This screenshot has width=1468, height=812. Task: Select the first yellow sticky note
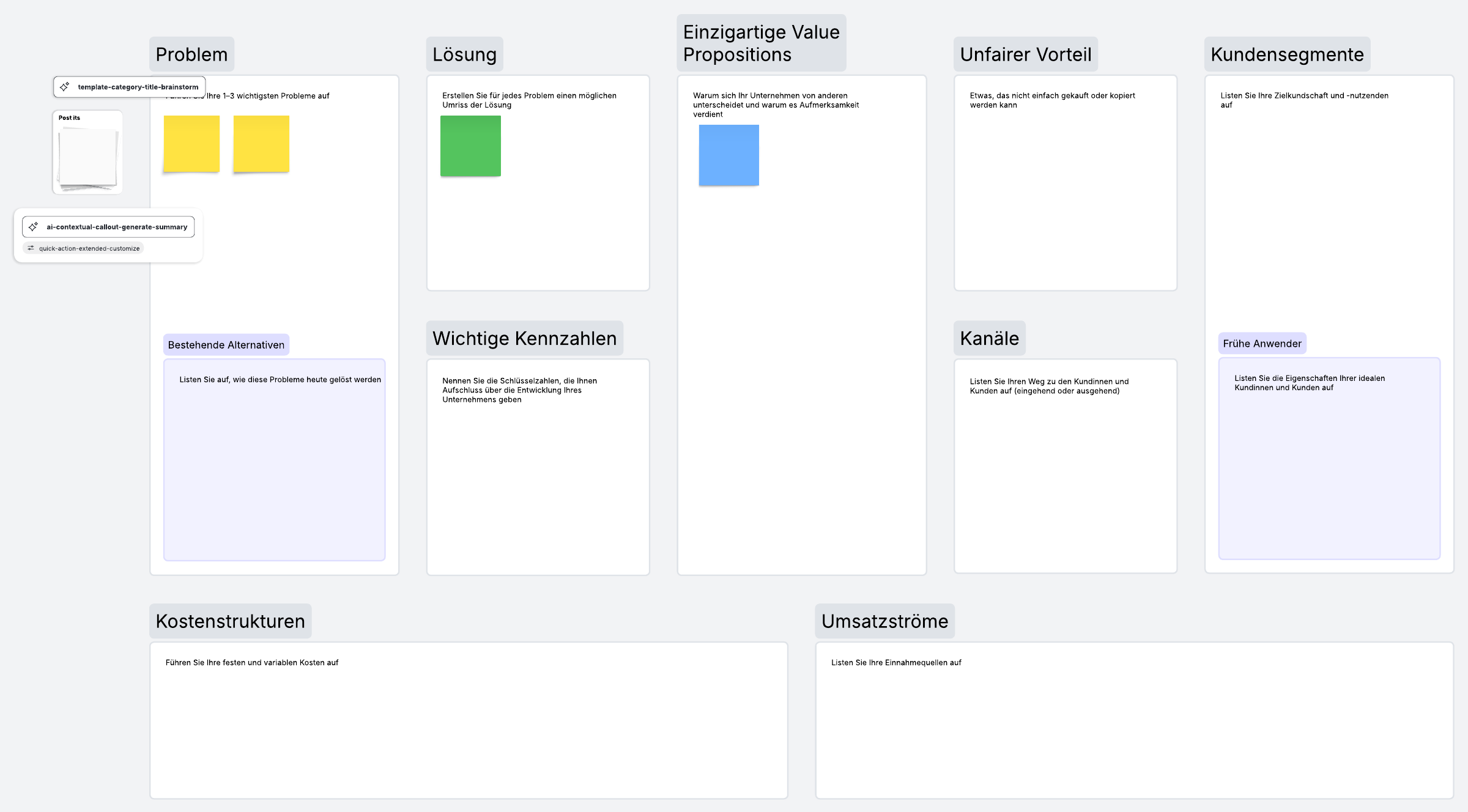pyautogui.click(x=191, y=144)
